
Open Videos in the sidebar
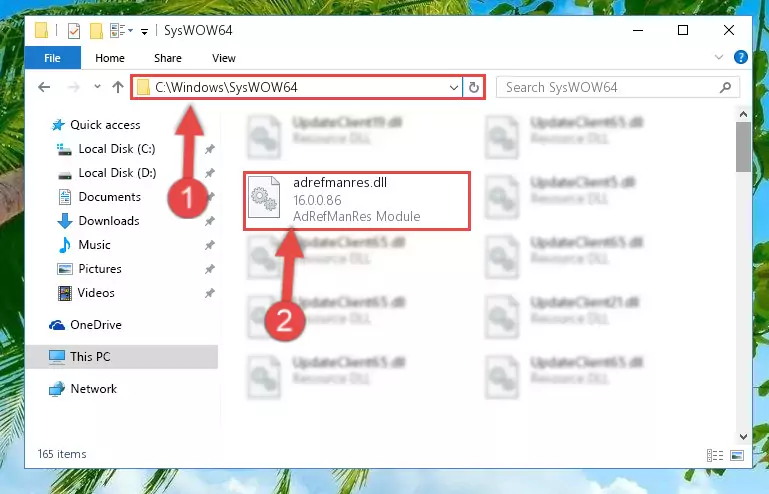pyautogui.click(x=96, y=293)
